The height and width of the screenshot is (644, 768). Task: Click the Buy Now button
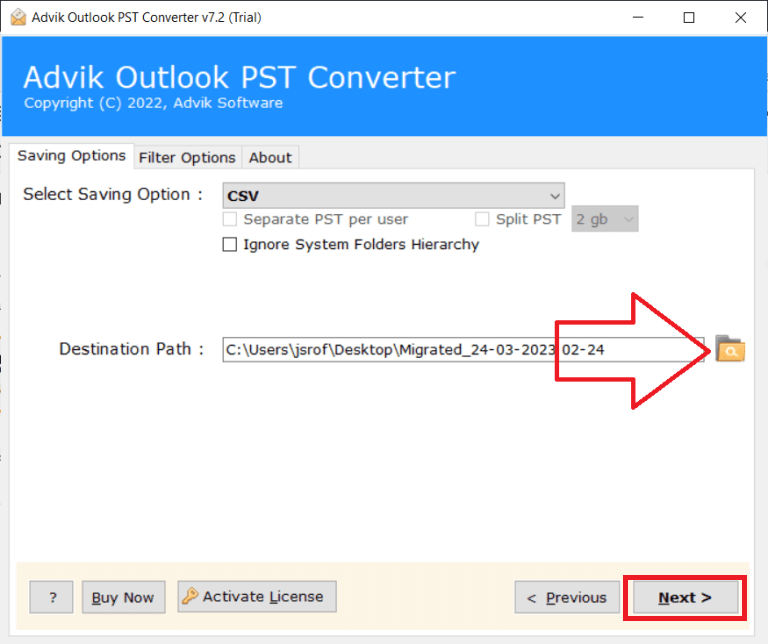point(123,597)
